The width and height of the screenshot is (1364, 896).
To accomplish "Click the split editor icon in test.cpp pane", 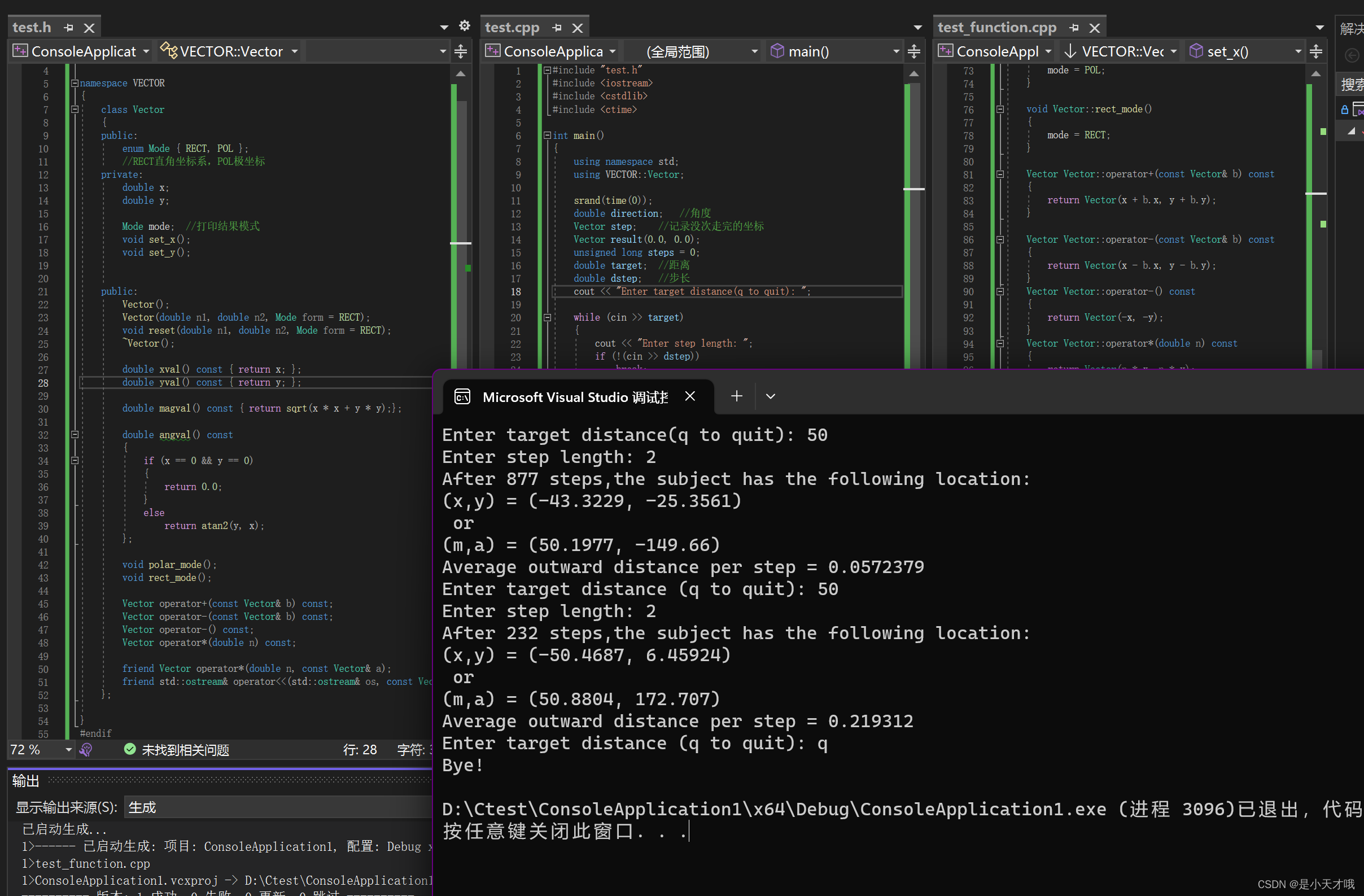I will (x=914, y=51).
